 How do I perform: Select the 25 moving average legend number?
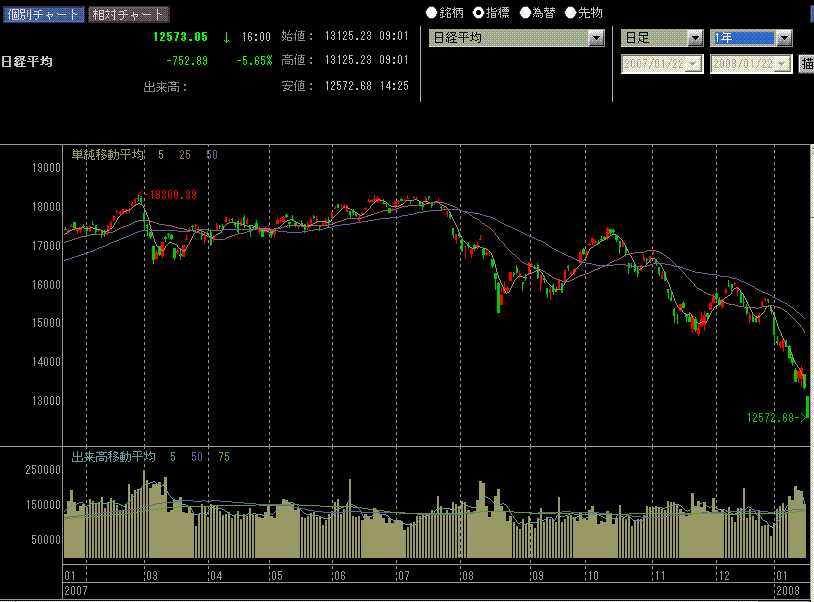(185, 155)
